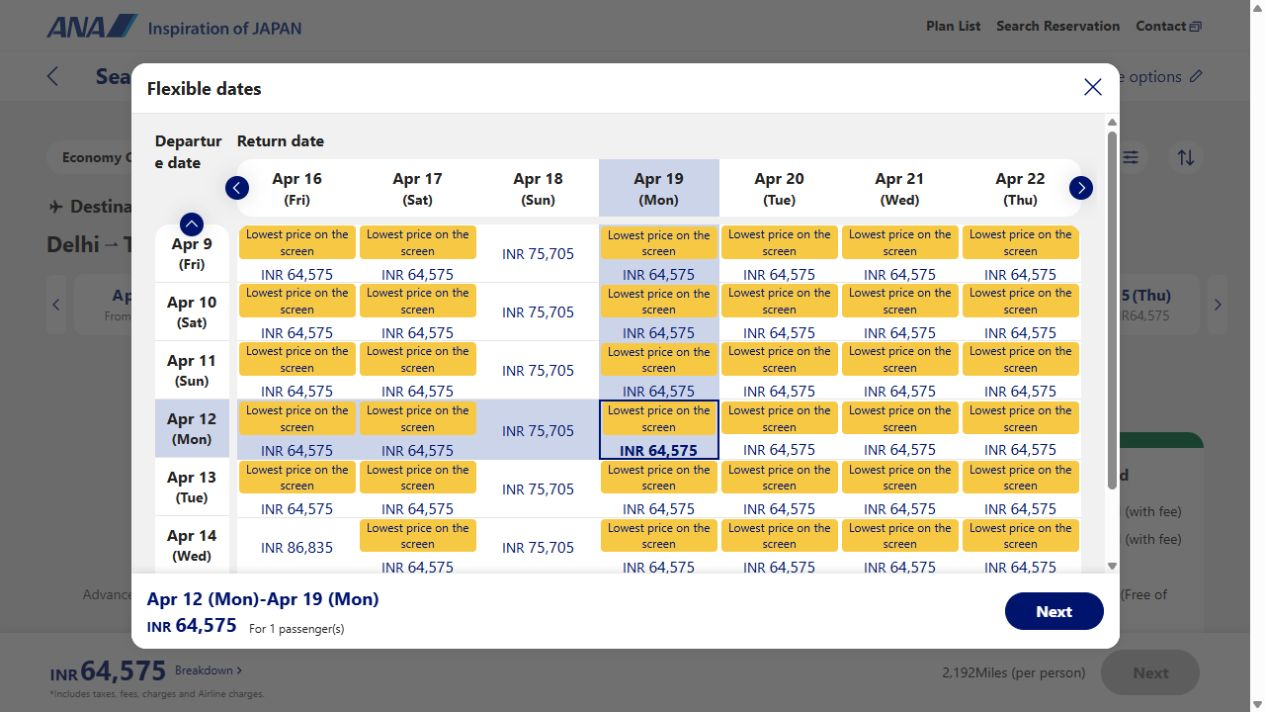The width and height of the screenshot is (1265, 712).
Task: Choose Apr 9 to Apr 19 fare cell
Action: click(x=658, y=254)
